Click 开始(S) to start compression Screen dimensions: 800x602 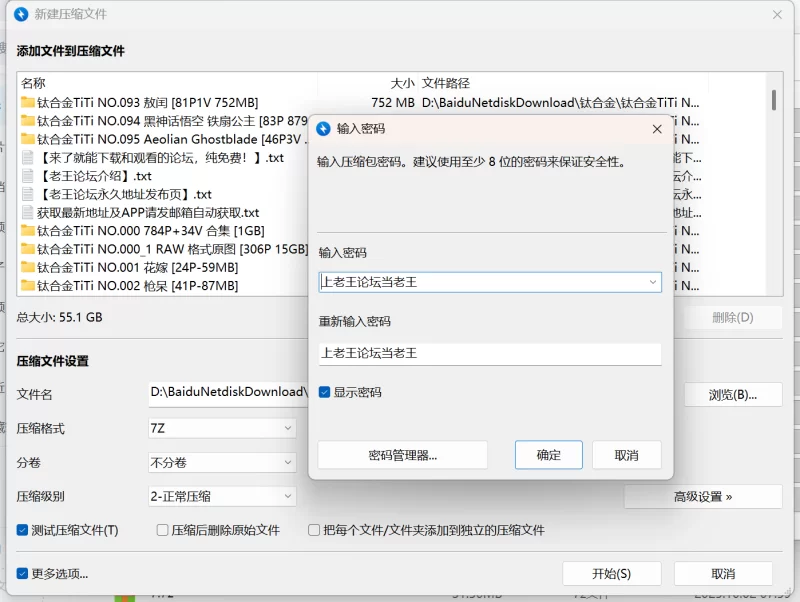click(612, 574)
